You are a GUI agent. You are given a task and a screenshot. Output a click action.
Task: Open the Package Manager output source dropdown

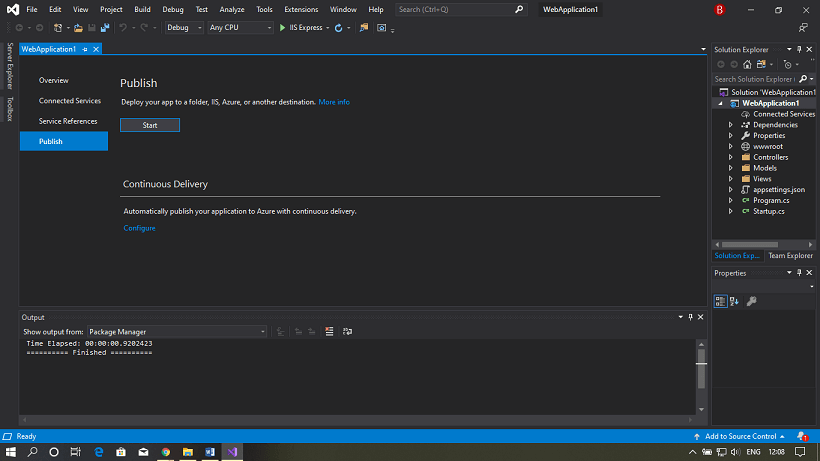pos(177,332)
